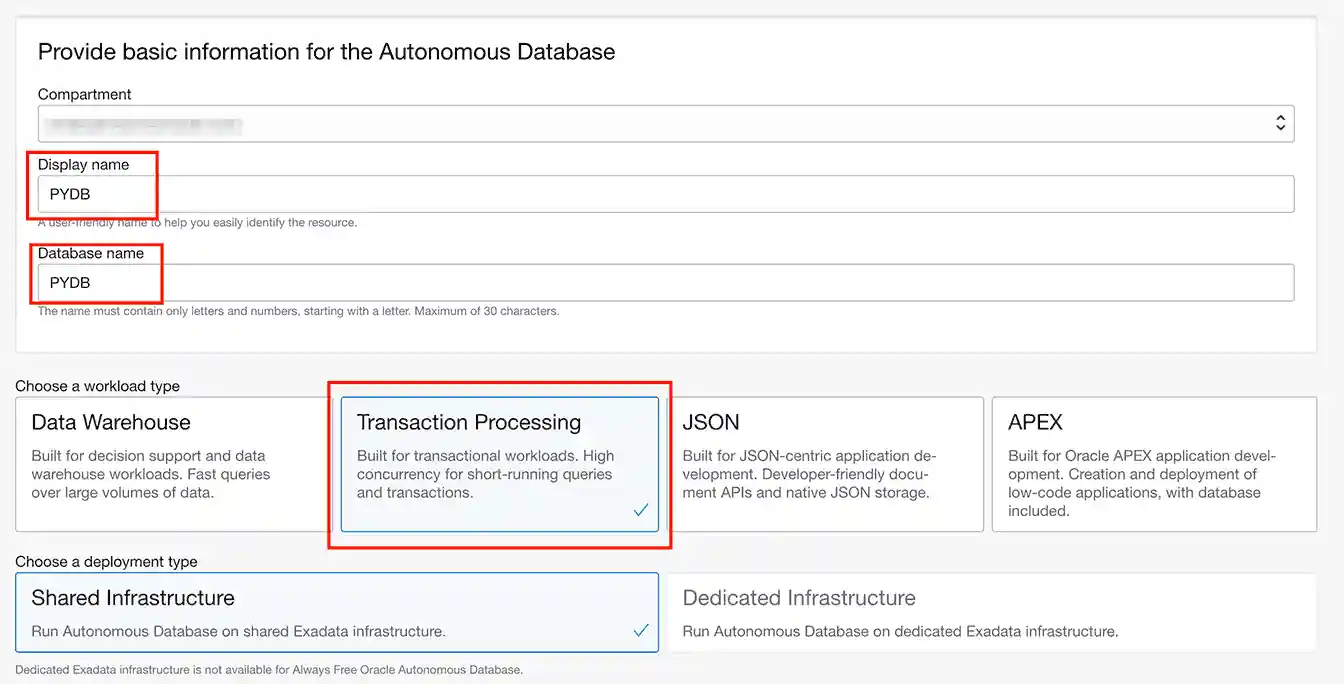Screen dimensions: 1344x684
Task: Select the Data Warehouse workload type
Action: point(170,466)
